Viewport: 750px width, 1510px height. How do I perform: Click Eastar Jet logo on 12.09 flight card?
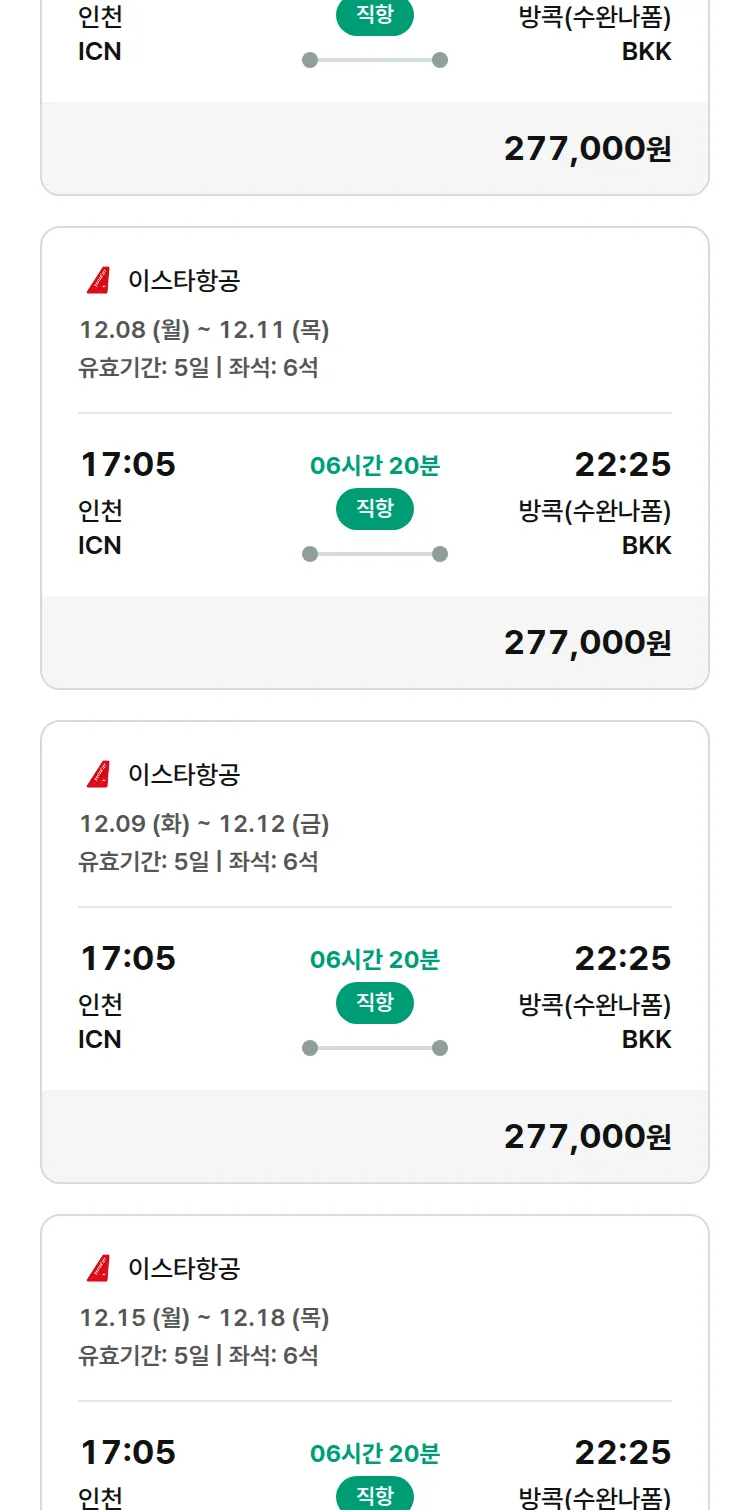(98, 775)
